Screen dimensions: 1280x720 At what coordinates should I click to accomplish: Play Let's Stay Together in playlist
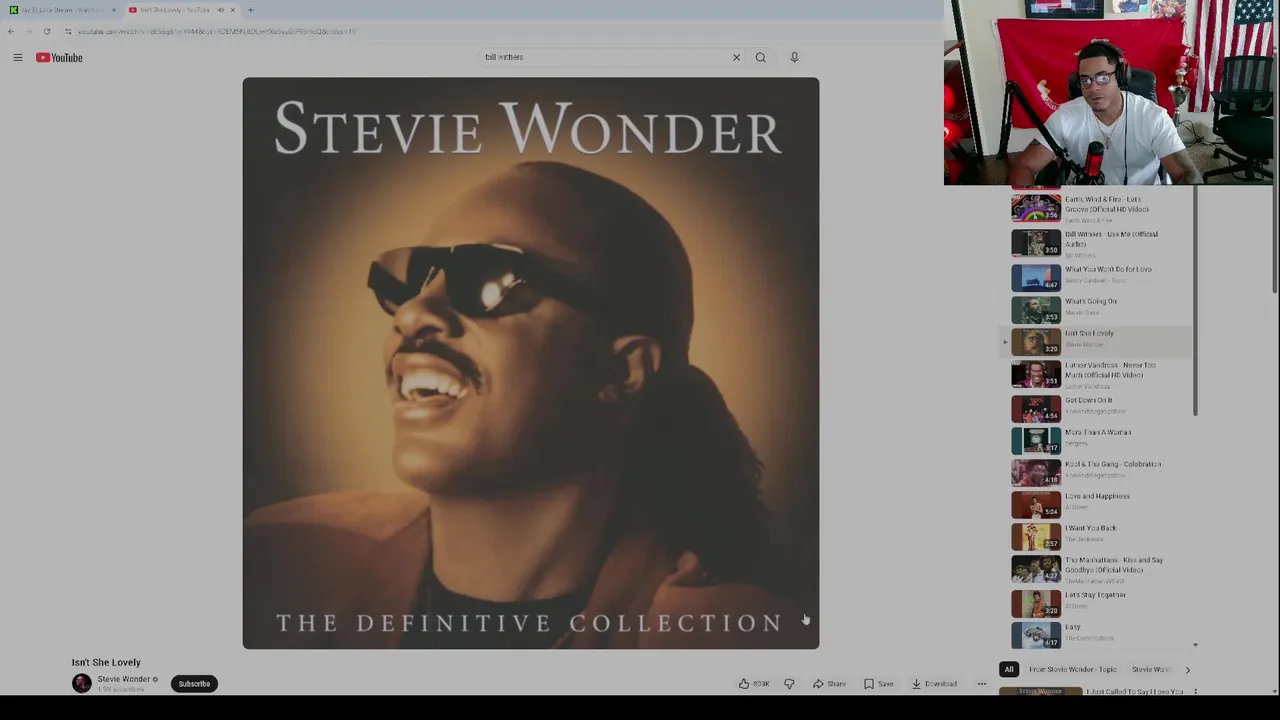(x=1097, y=602)
